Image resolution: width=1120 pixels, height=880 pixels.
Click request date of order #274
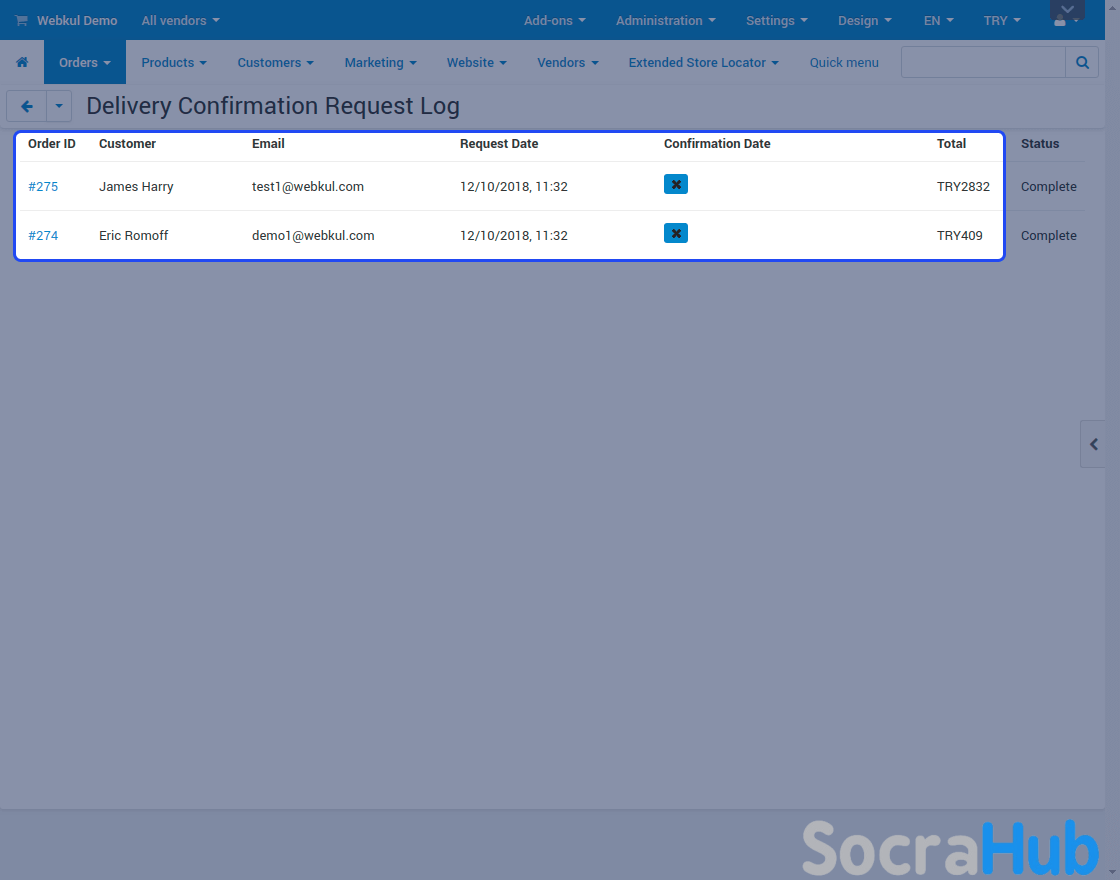pyautogui.click(x=514, y=235)
